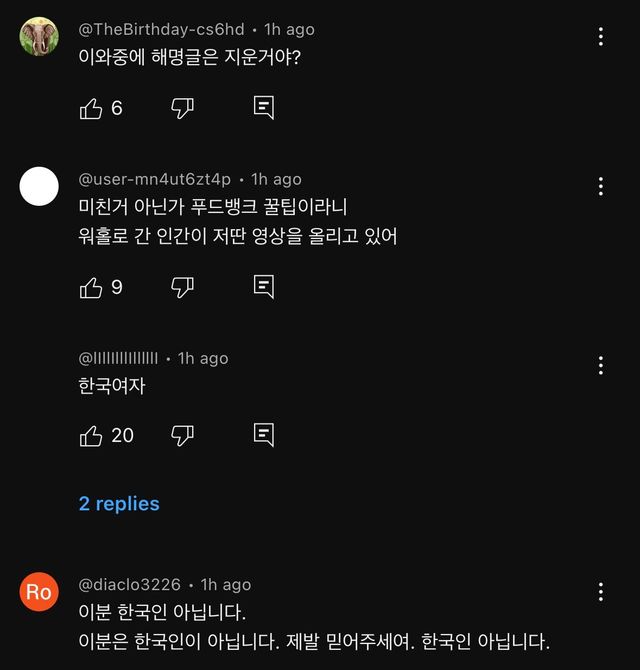Open @diaclo3226 channel via username

[x=130, y=584]
